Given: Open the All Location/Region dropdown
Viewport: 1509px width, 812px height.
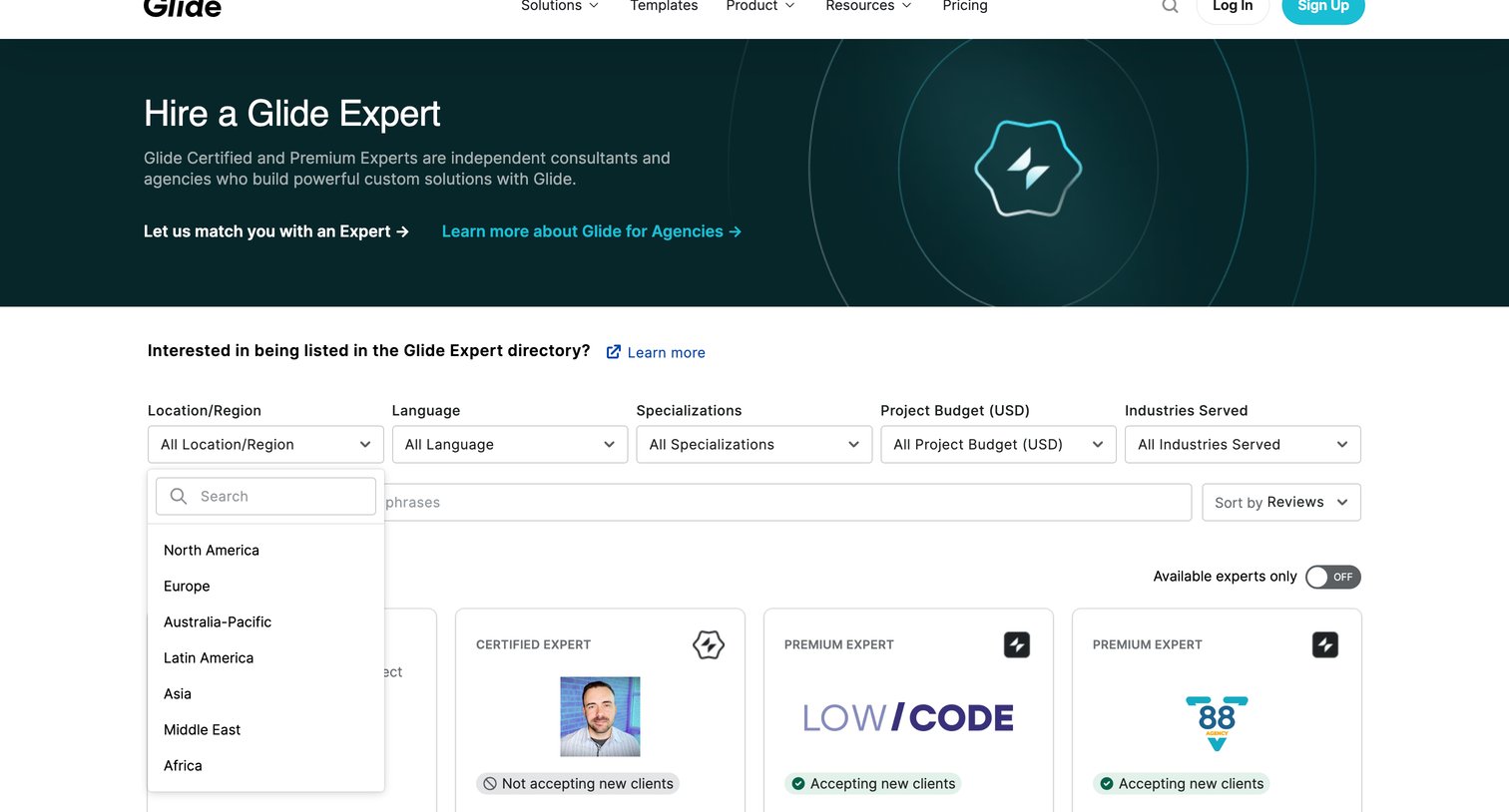Looking at the screenshot, I should (265, 445).
